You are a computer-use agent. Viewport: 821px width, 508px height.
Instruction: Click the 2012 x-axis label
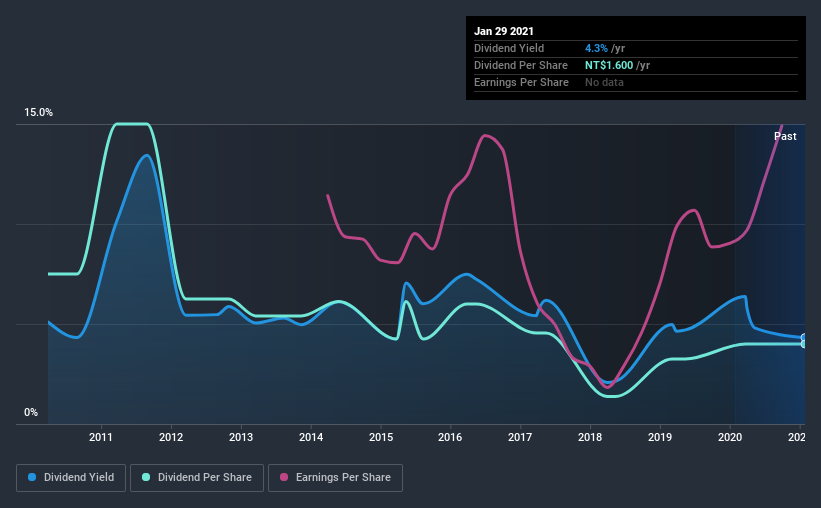coord(171,437)
